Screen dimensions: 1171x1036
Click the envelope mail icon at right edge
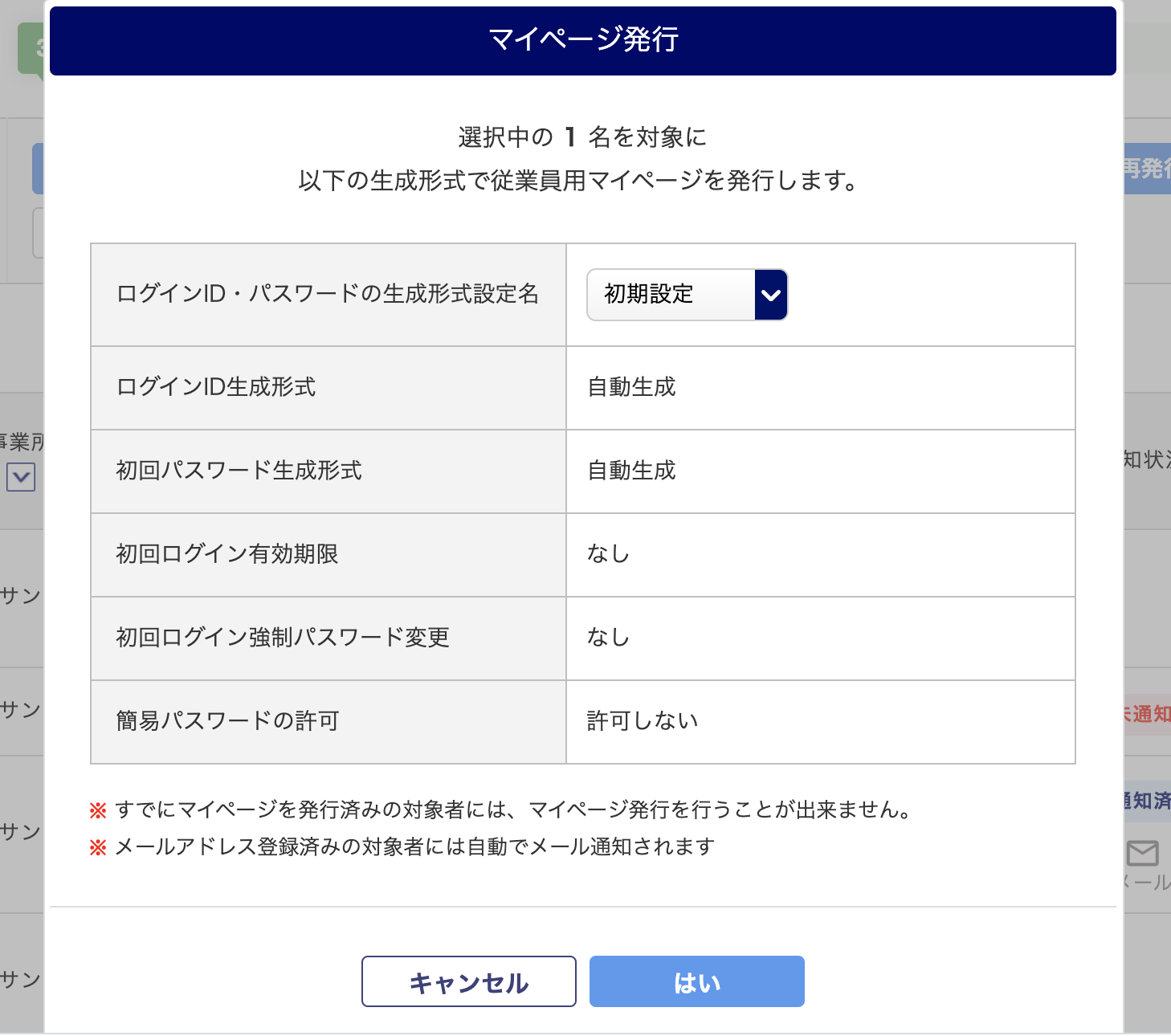pyautogui.click(x=1143, y=853)
